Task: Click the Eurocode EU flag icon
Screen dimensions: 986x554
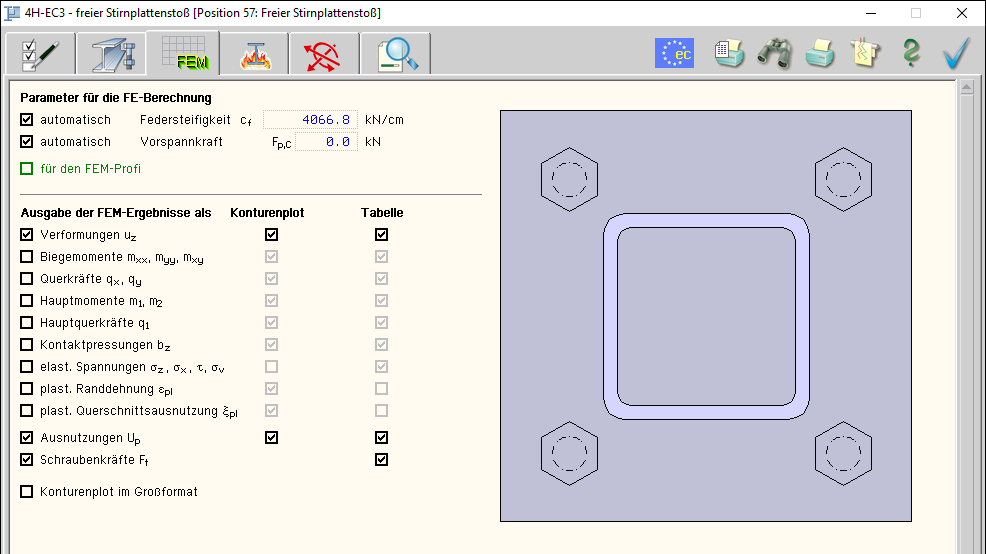Action: tap(674, 53)
